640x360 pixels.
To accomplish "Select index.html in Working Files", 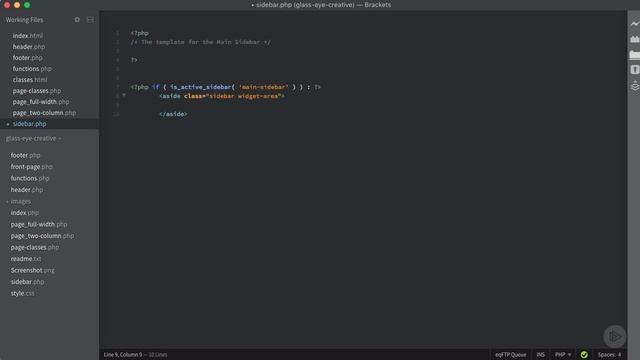I will (x=28, y=36).
